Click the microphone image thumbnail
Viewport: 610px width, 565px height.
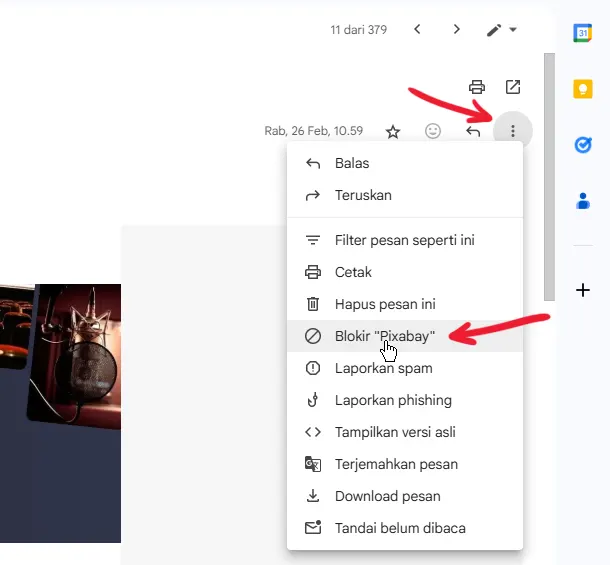pos(75,356)
